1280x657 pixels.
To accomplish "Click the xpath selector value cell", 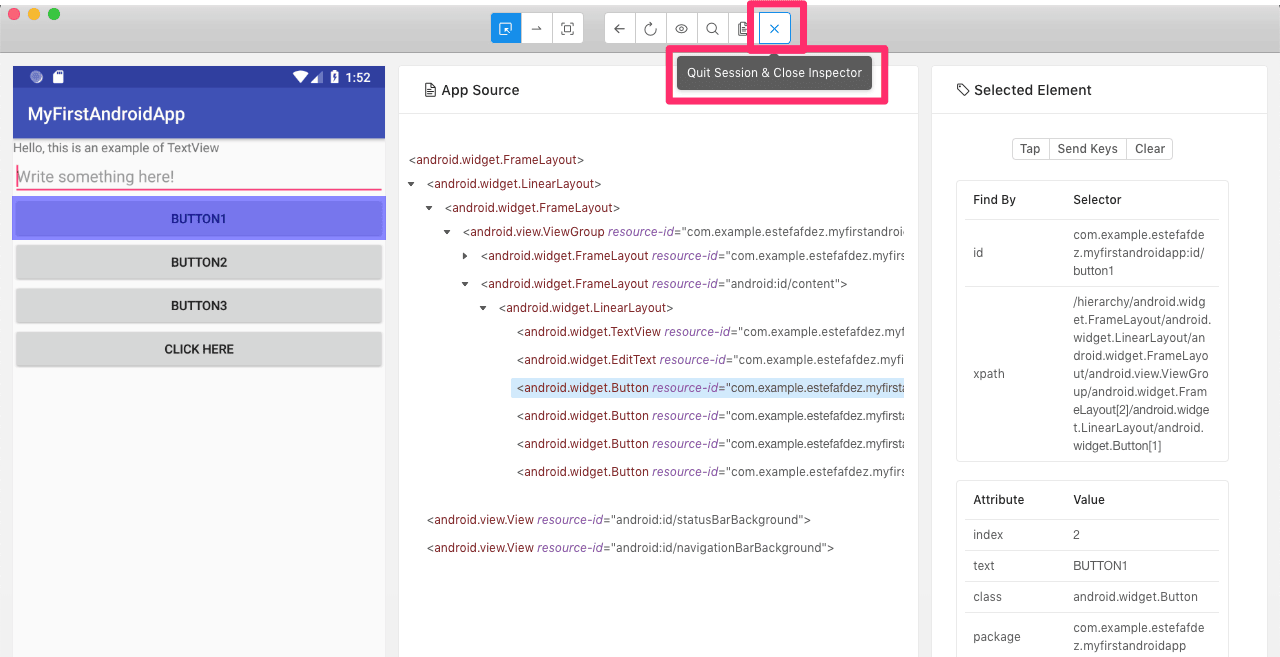I will pos(1142,374).
